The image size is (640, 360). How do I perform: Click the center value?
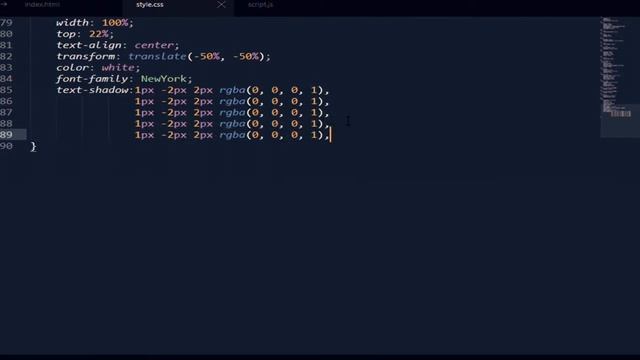coord(154,45)
